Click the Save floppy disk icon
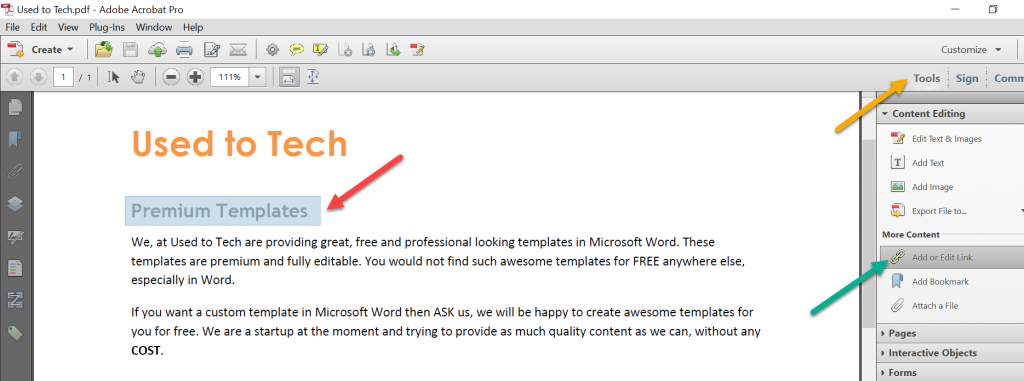 click(x=131, y=50)
